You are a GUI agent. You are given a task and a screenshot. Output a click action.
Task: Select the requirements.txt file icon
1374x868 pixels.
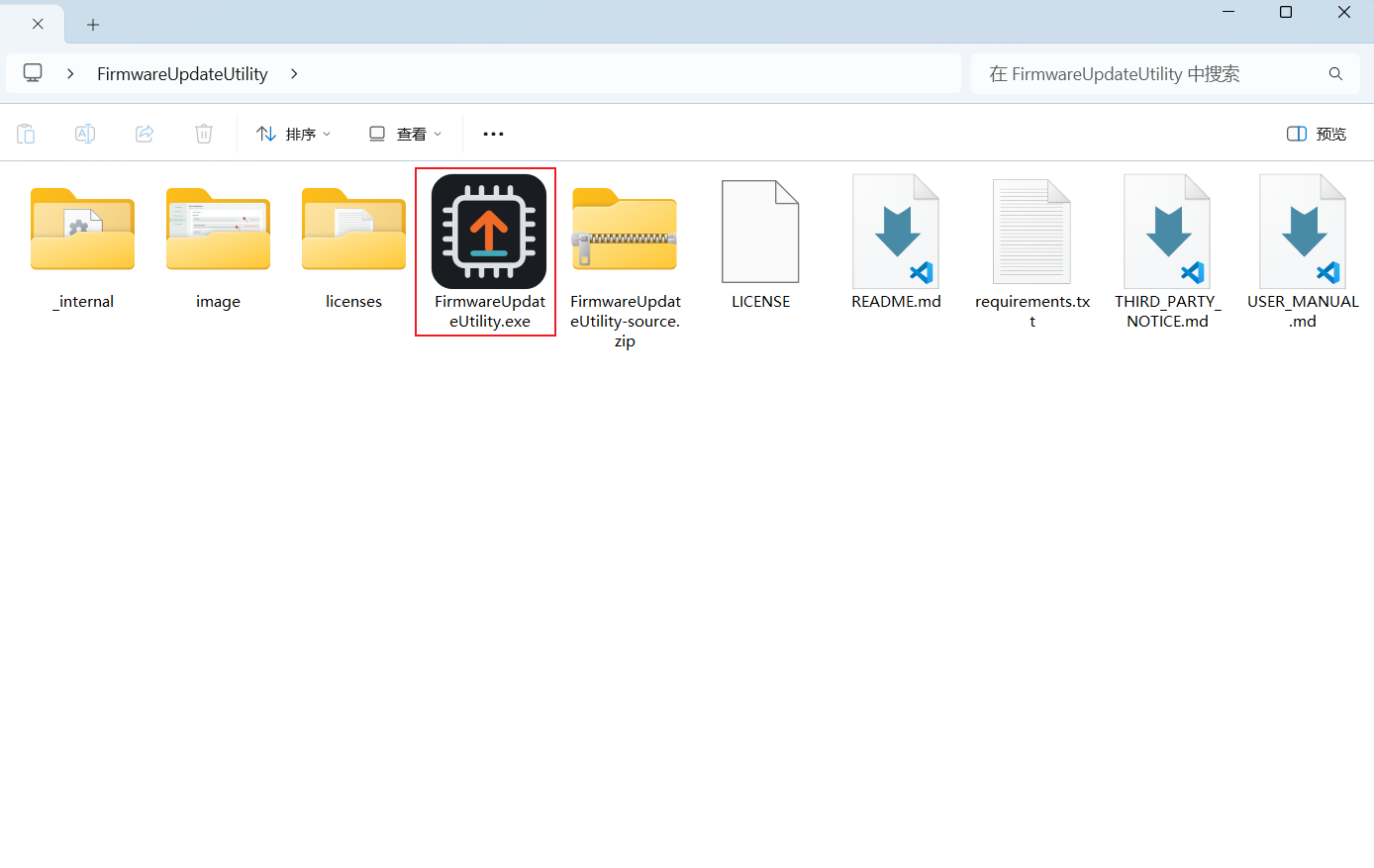pyautogui.click(x=1031, y=232)
